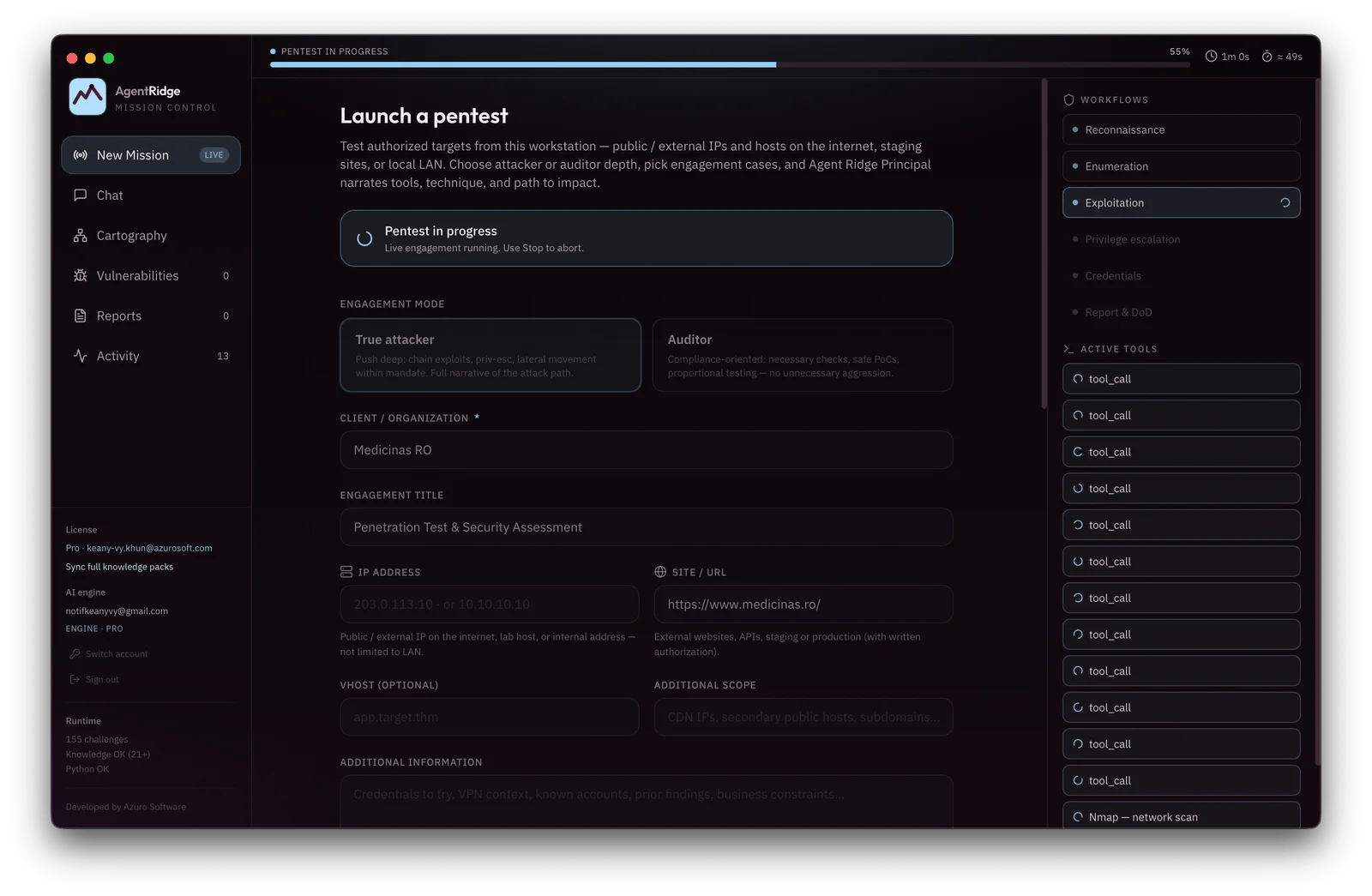
Task: Click the Activity count badge showing 13
Action: point(223,357)
